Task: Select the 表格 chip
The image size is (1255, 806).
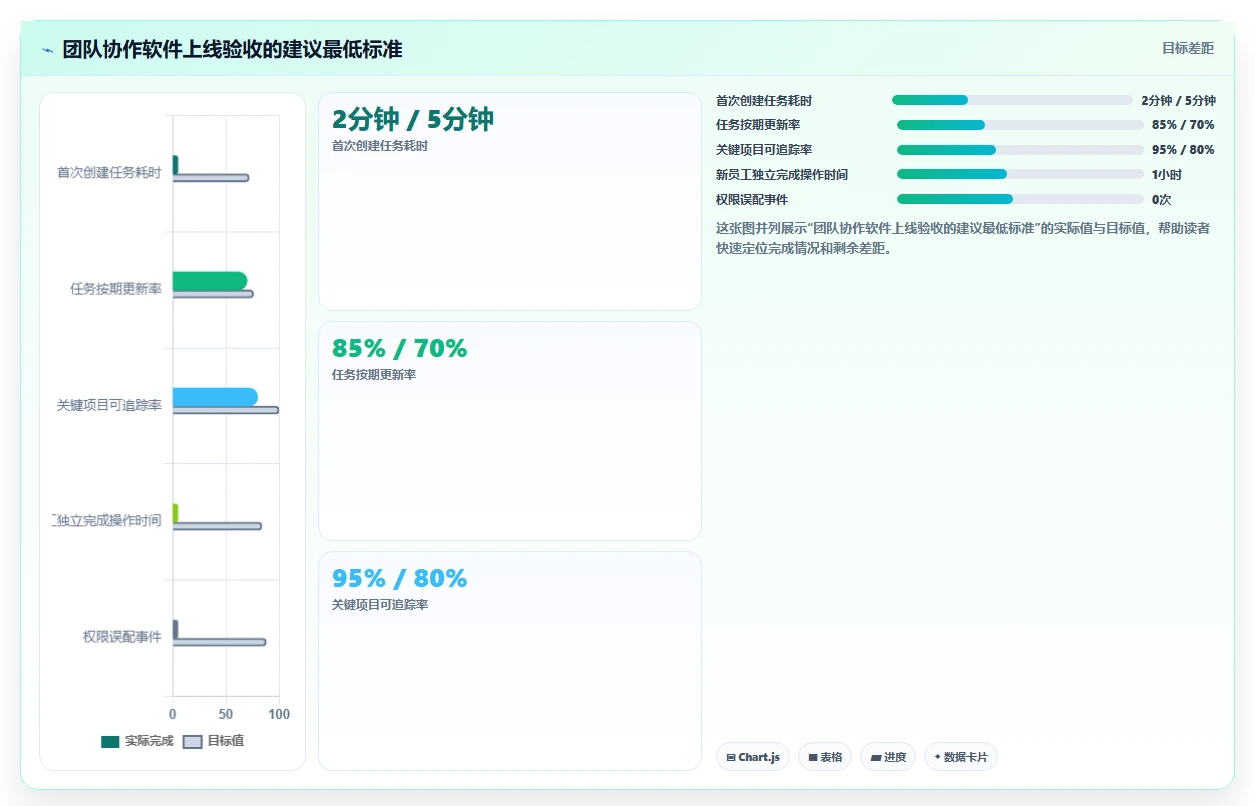Action: 825,757
